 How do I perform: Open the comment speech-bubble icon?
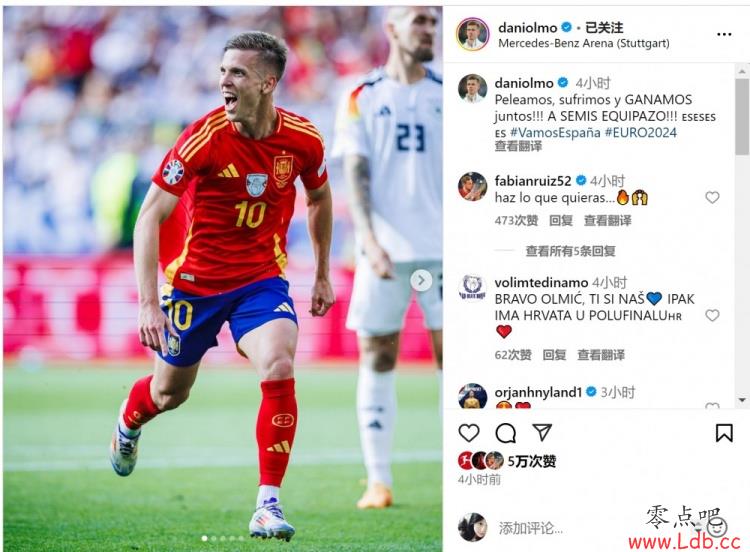point(506,433)
